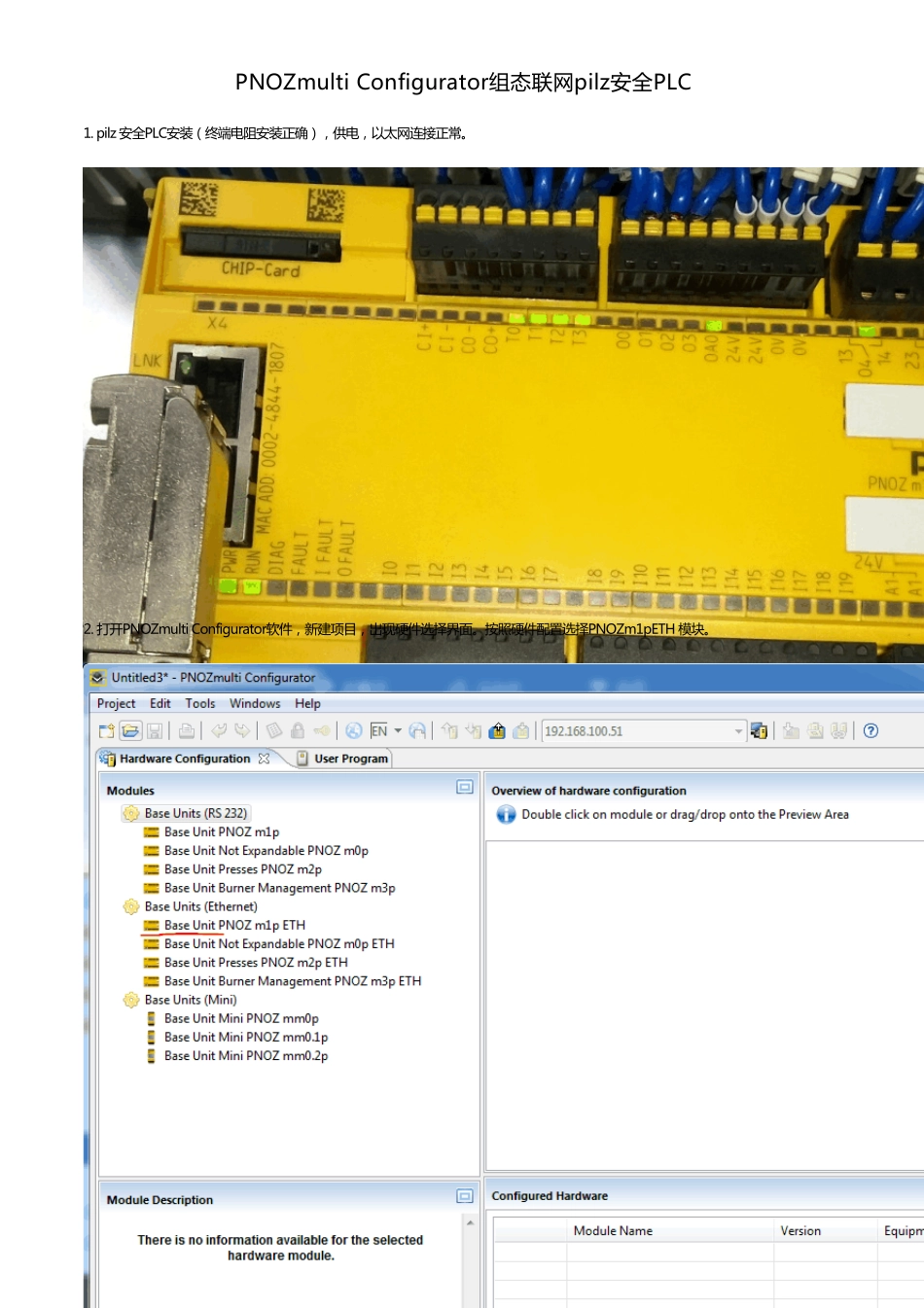
Task: Maximize the Modules panel
Action: point(465,788)
